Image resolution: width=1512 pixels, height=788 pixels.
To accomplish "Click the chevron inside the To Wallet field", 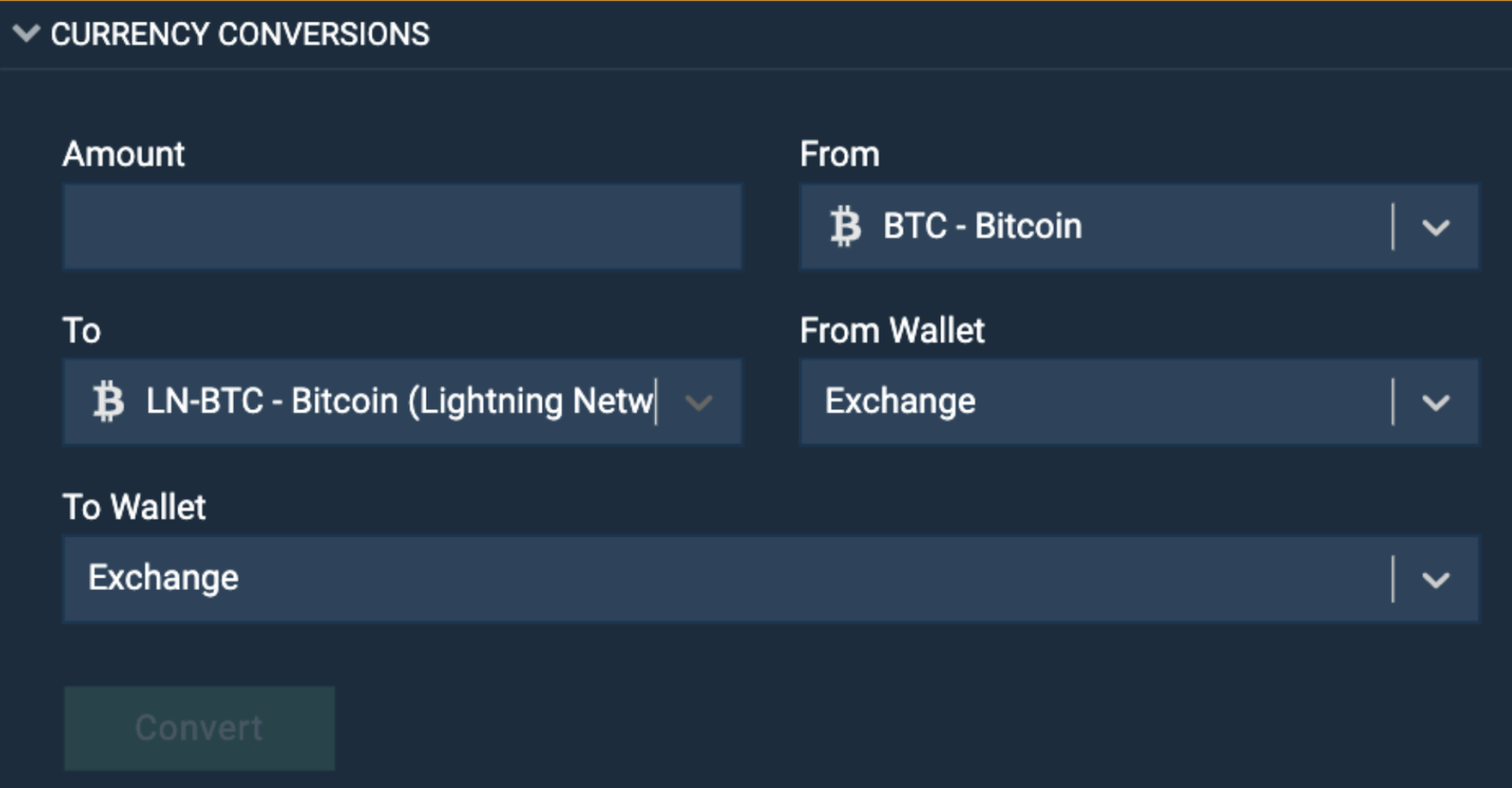I will [1437, 579].
